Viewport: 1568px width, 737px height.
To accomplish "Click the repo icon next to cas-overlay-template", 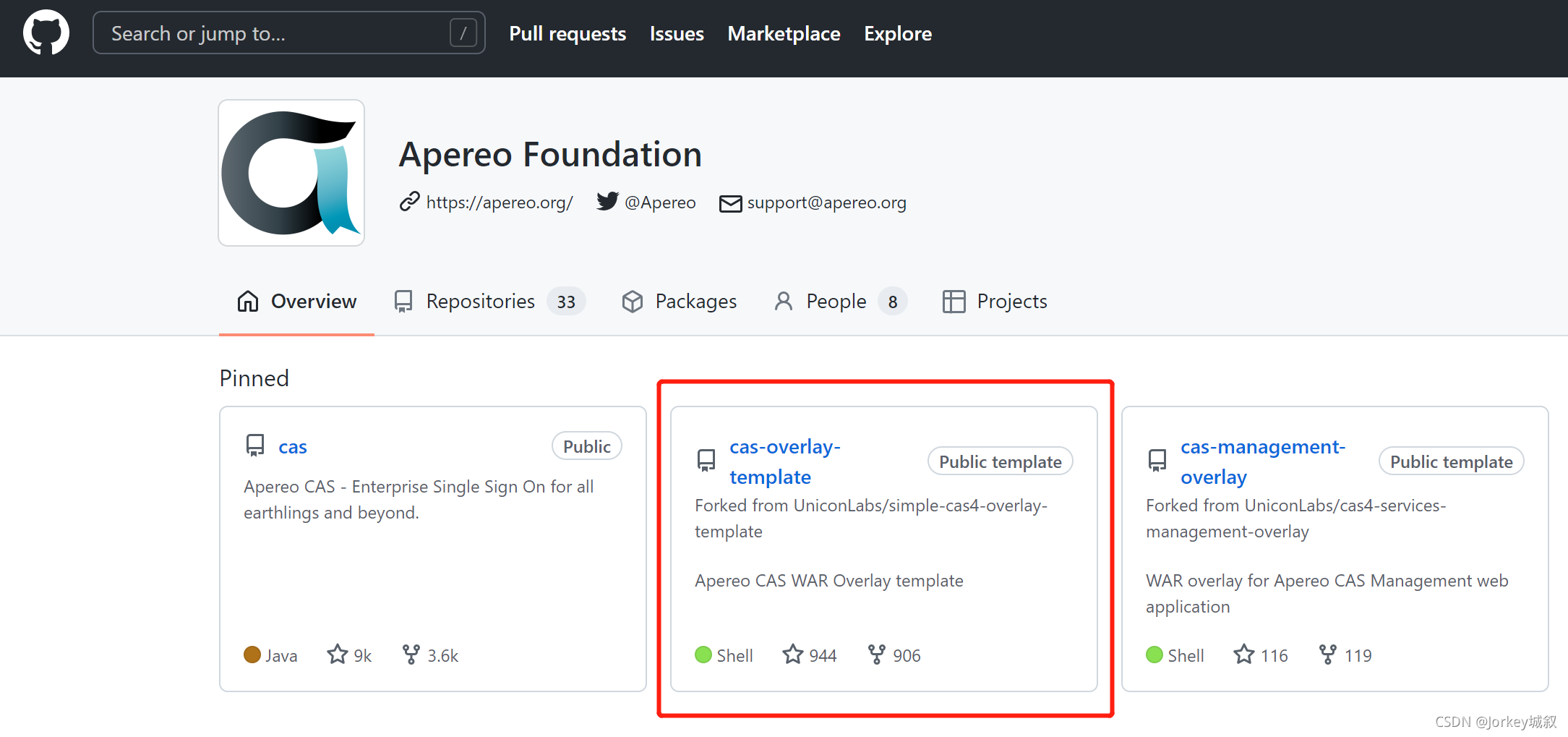I will 706,460.
